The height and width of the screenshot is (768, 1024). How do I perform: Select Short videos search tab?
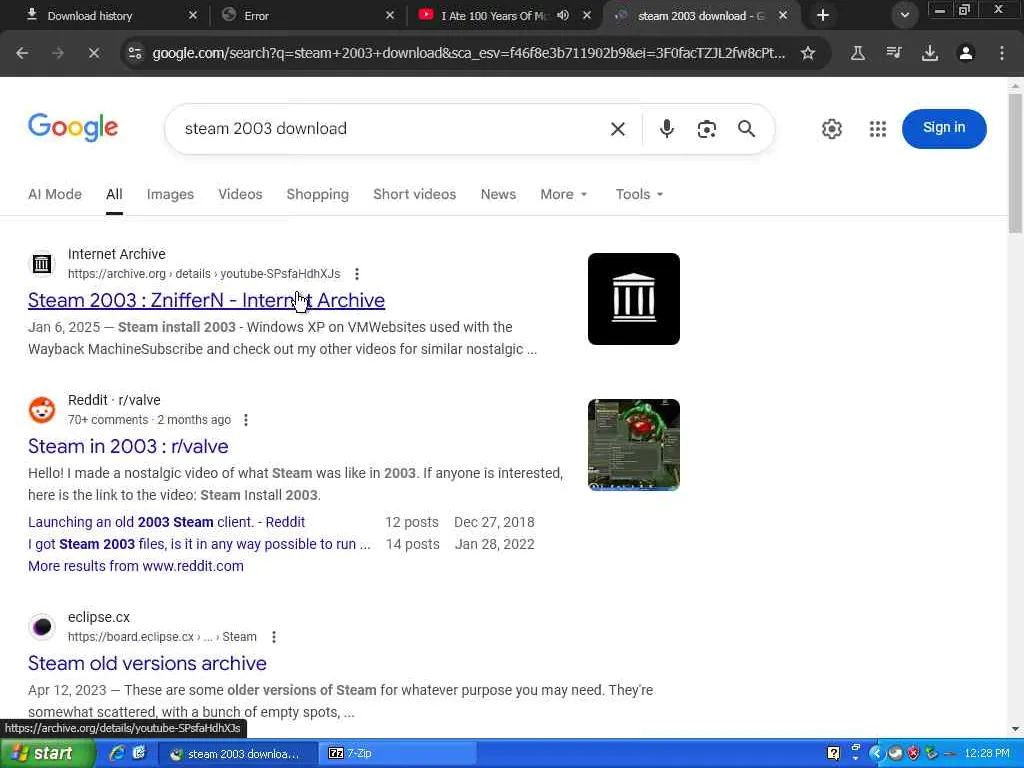point(414,195)
